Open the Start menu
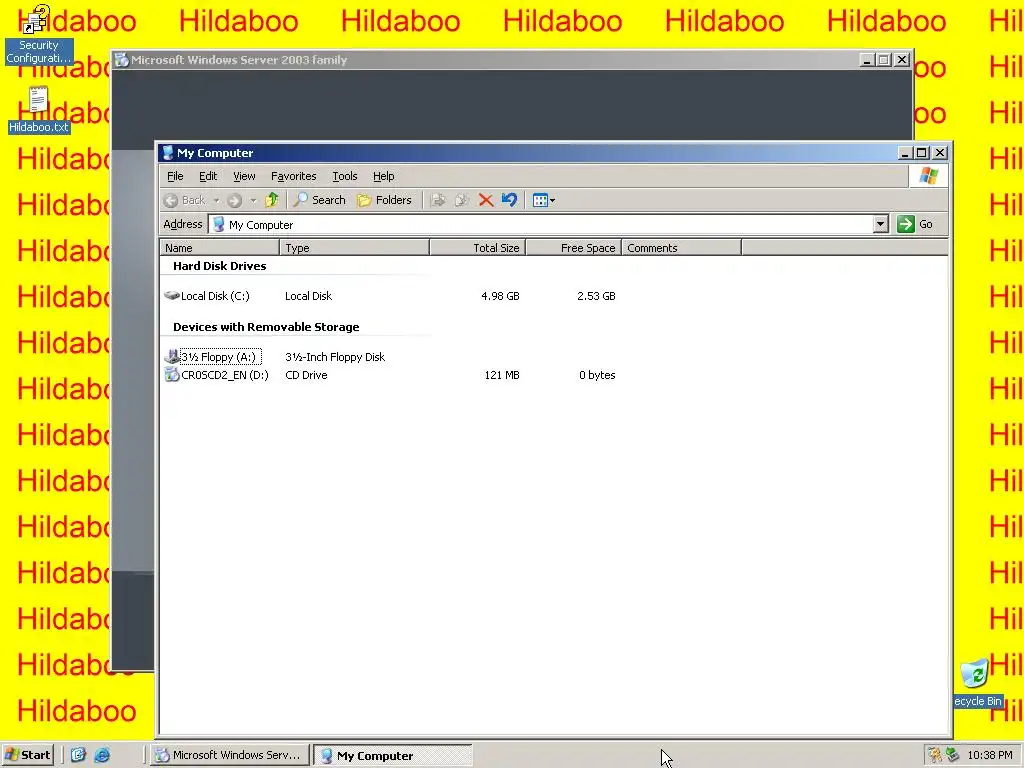The height and width of the screenshot is (768, 1024). click(x=28, y=755)
